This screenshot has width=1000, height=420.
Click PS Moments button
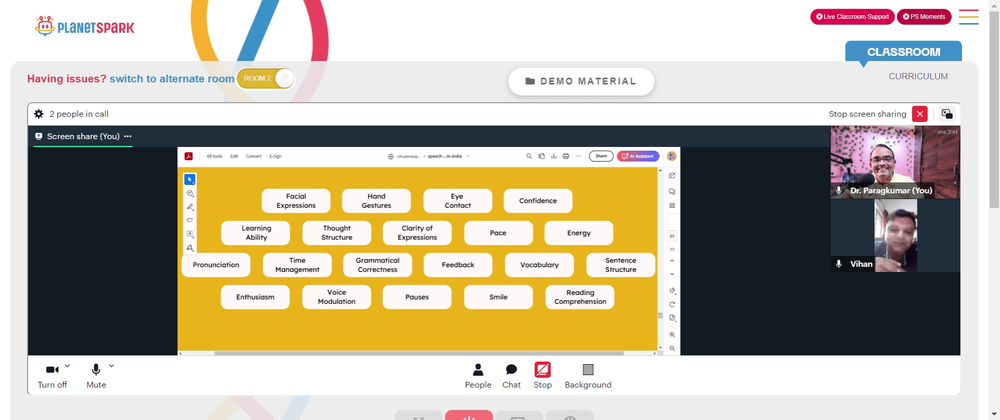point(924,17)
